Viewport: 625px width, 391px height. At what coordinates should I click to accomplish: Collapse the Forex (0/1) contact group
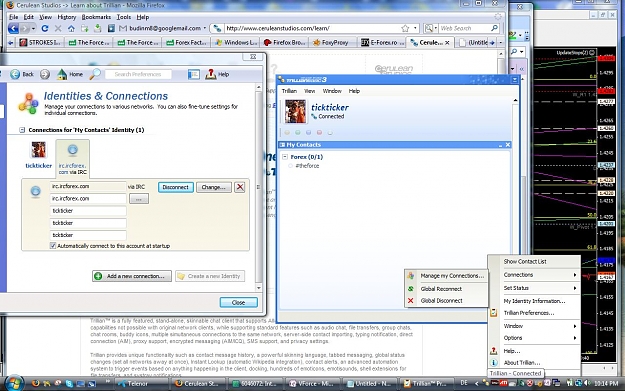click(x=285, y=157)
